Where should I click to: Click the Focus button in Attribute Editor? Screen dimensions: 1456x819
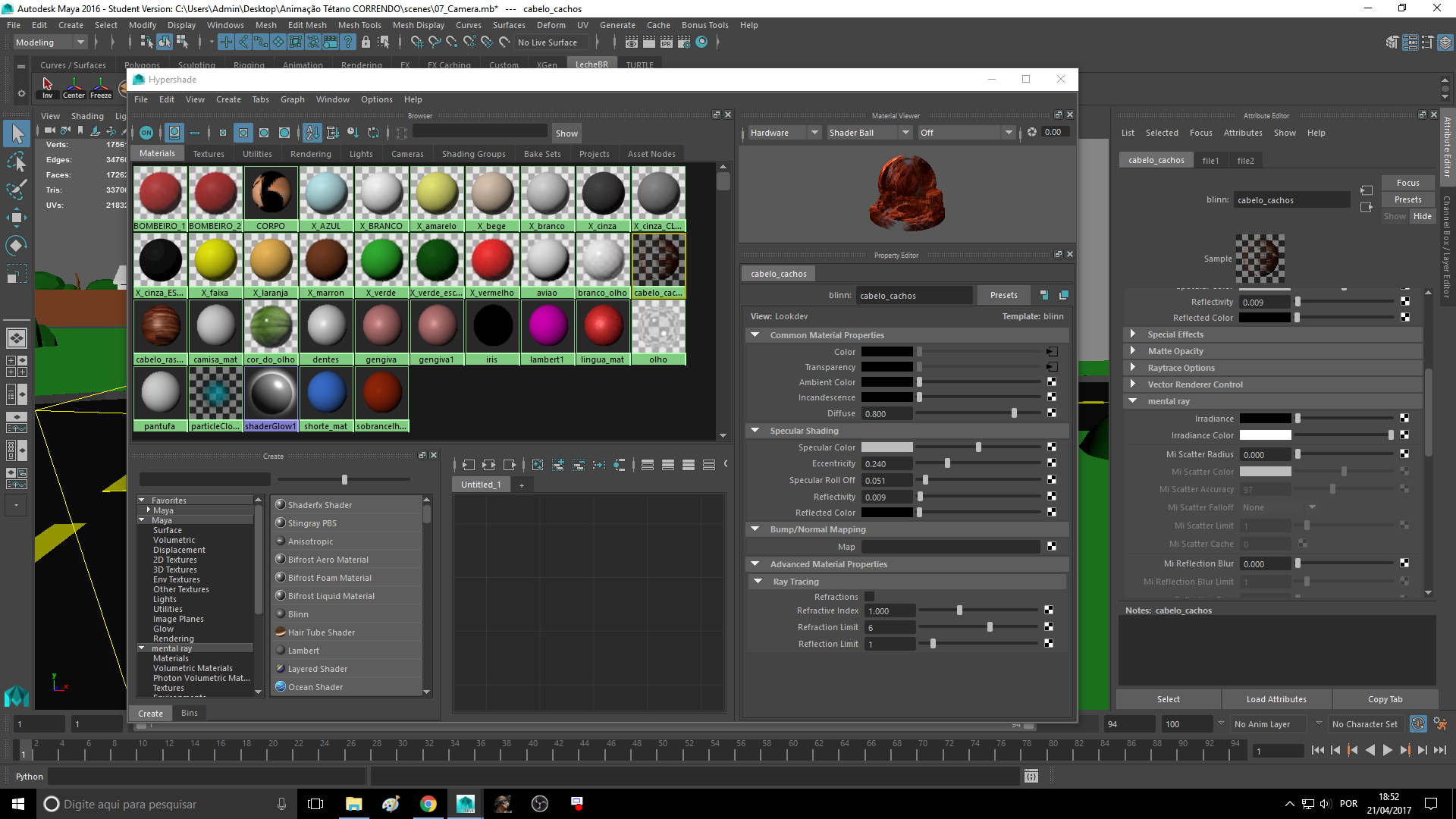point(1407,183)
